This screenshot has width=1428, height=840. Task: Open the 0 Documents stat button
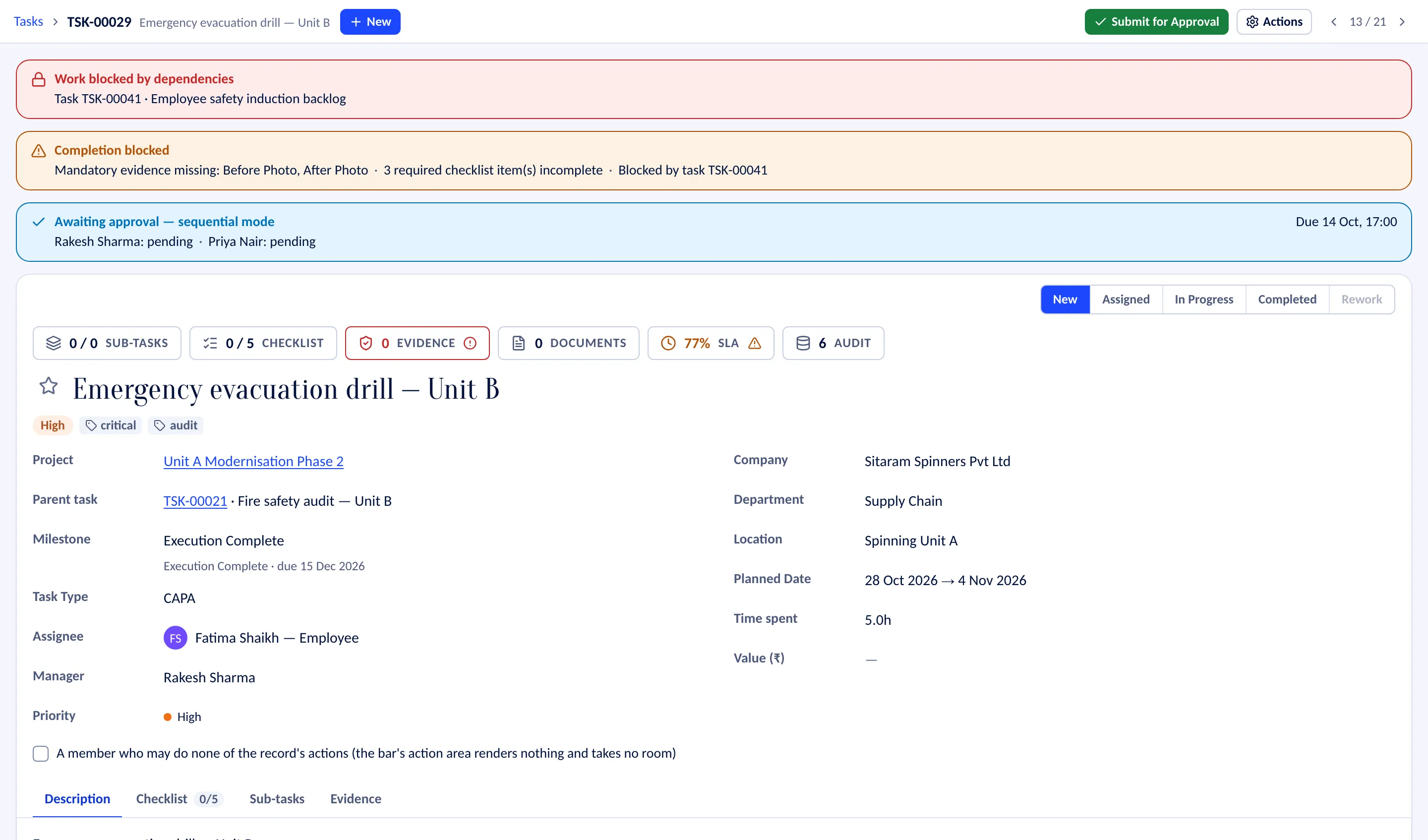click(568, 343)
